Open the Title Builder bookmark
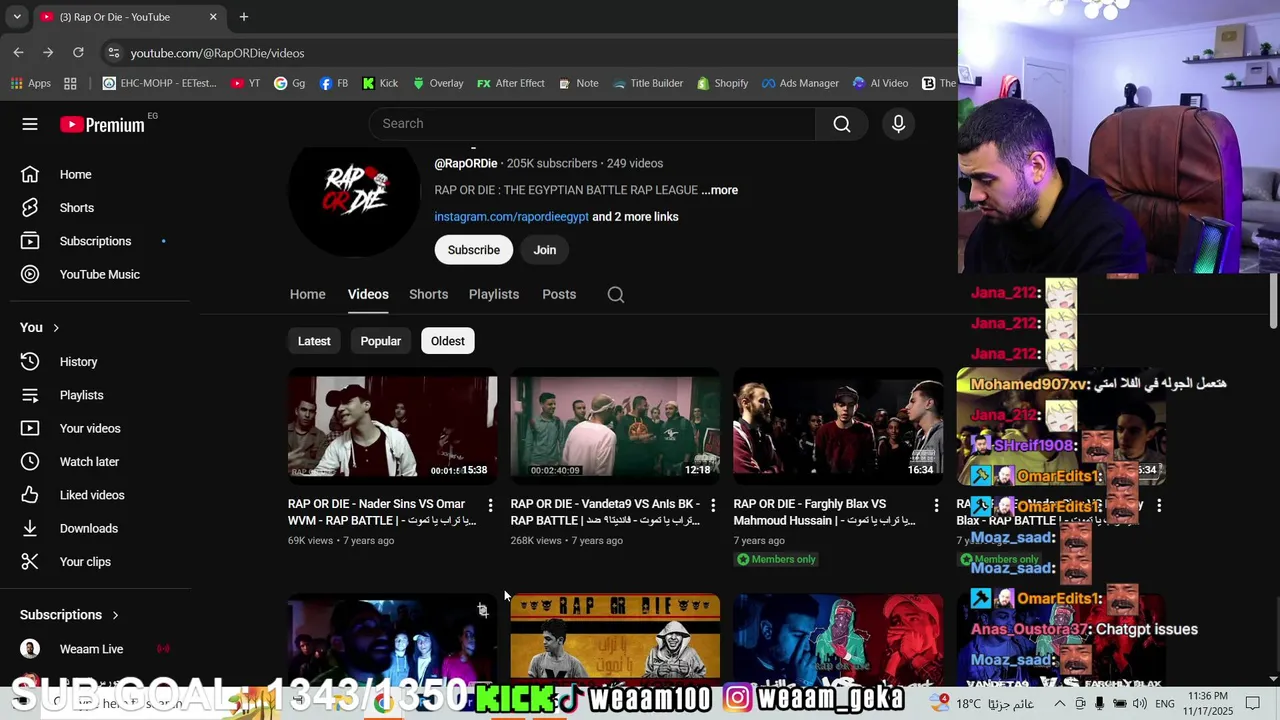This screenshot has width=1280, height=720. tap(647, 83)
